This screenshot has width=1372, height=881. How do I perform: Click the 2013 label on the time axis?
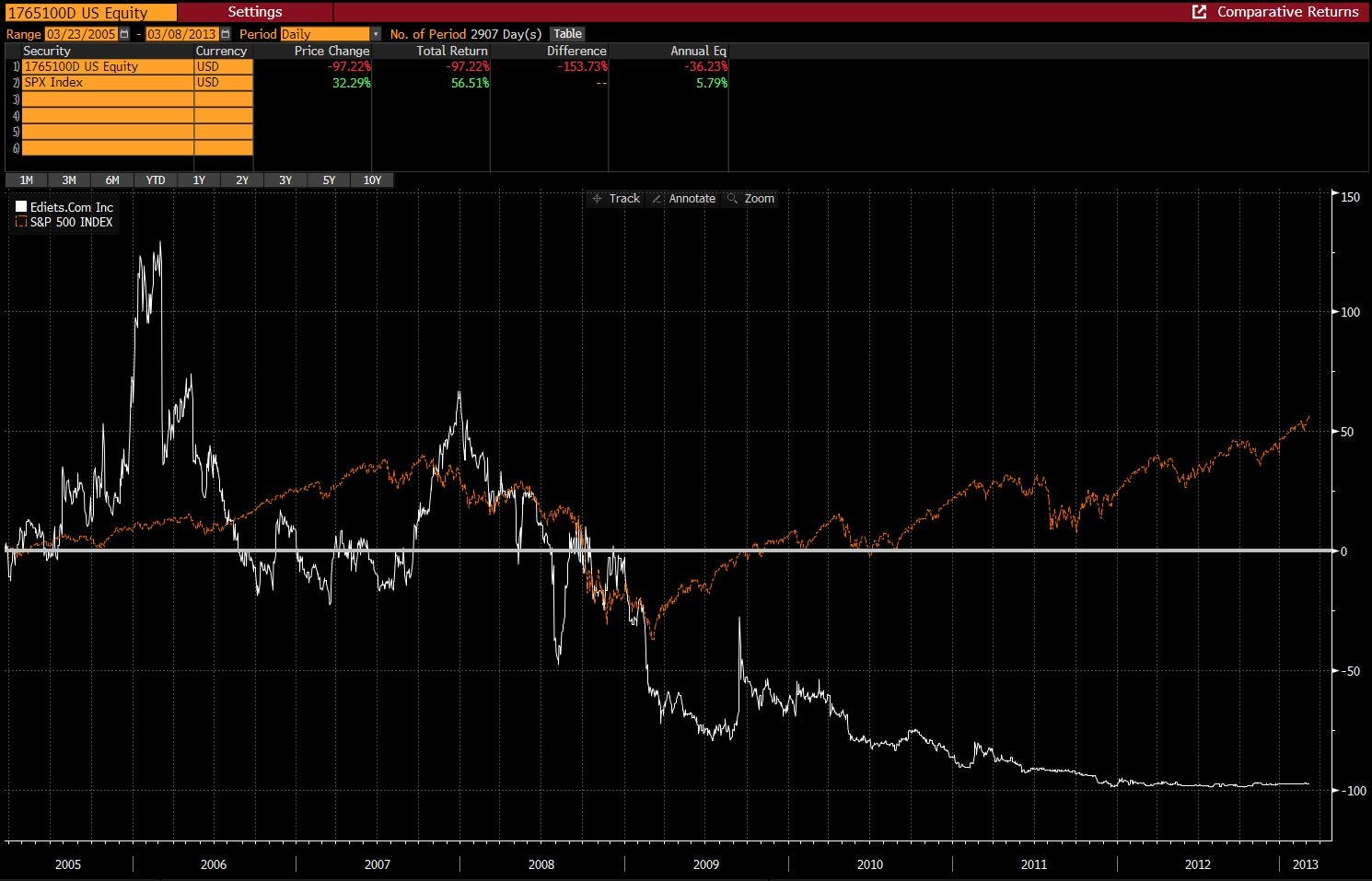[x=1306, y=864]
